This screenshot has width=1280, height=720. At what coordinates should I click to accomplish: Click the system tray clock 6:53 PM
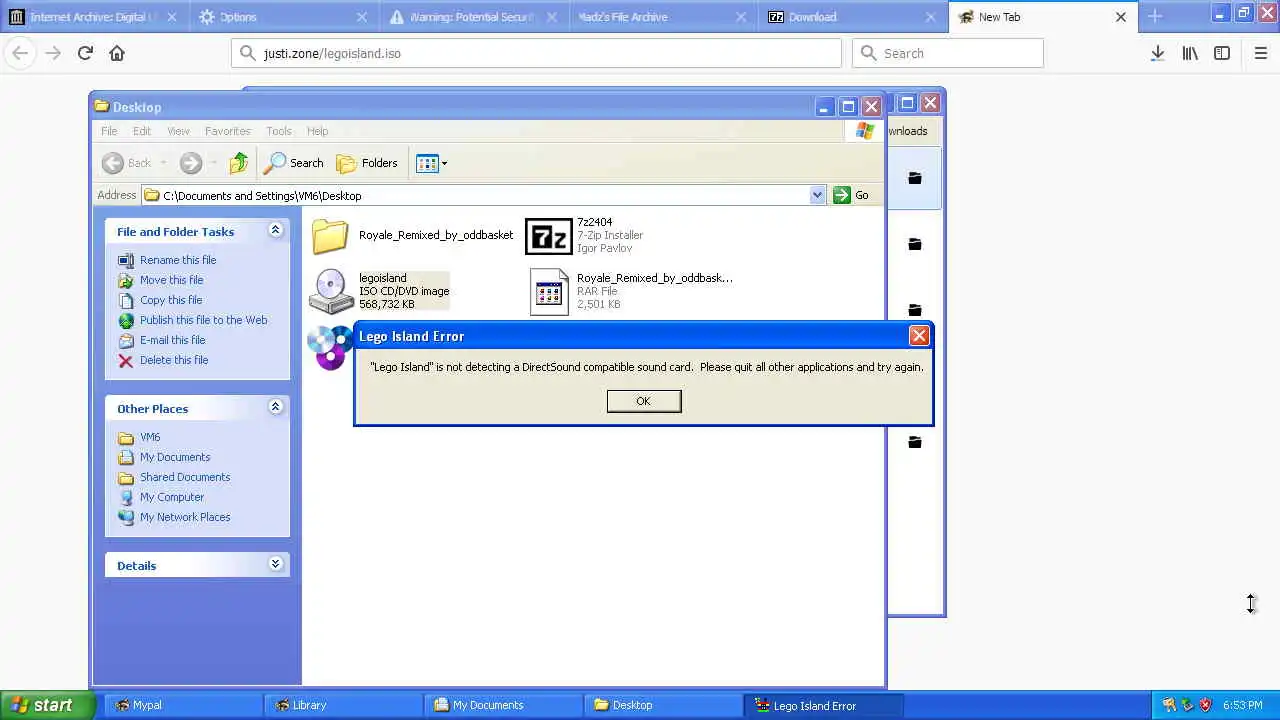click(1242, 705)
